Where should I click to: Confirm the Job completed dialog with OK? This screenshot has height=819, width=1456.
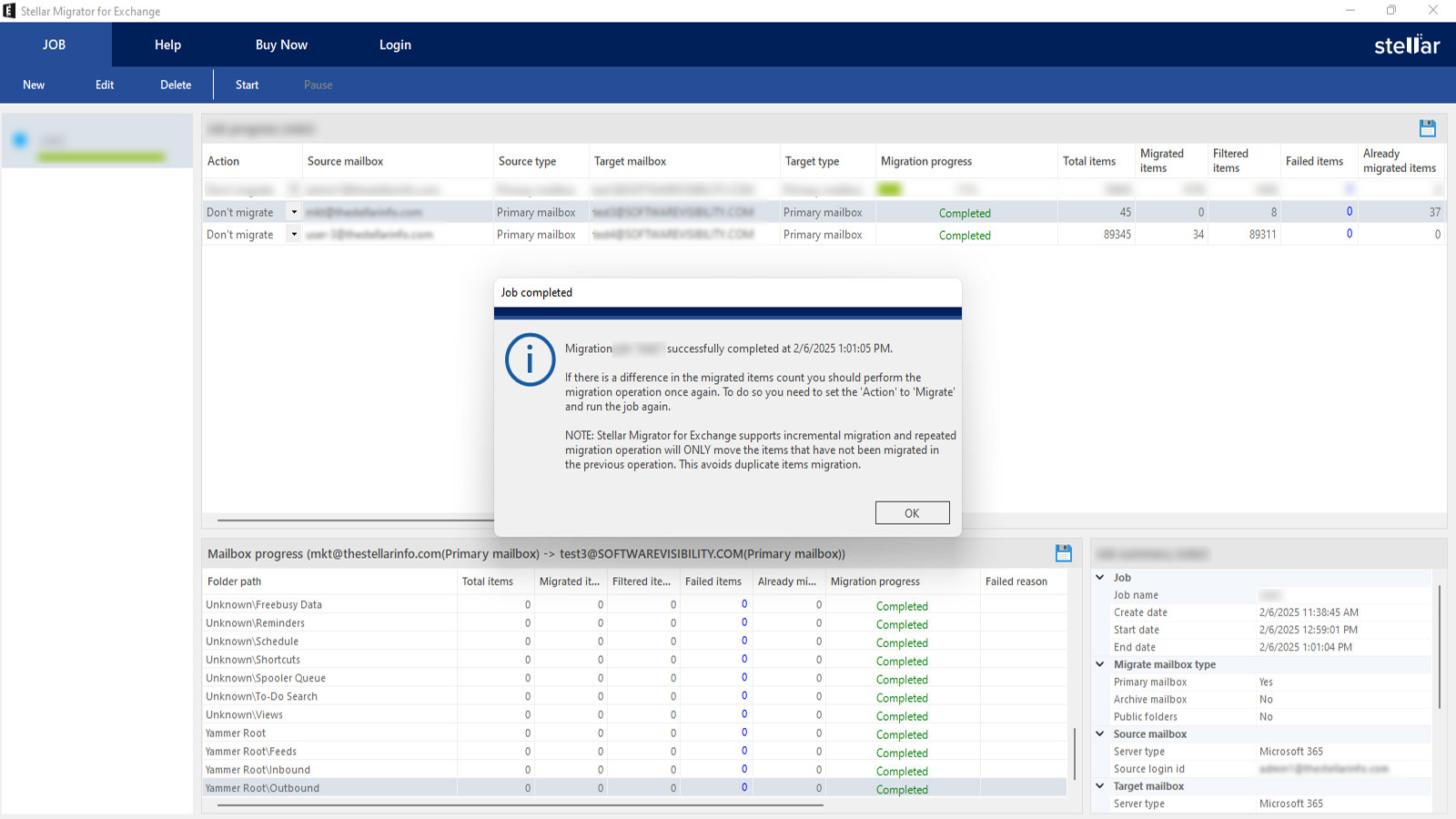912,513
